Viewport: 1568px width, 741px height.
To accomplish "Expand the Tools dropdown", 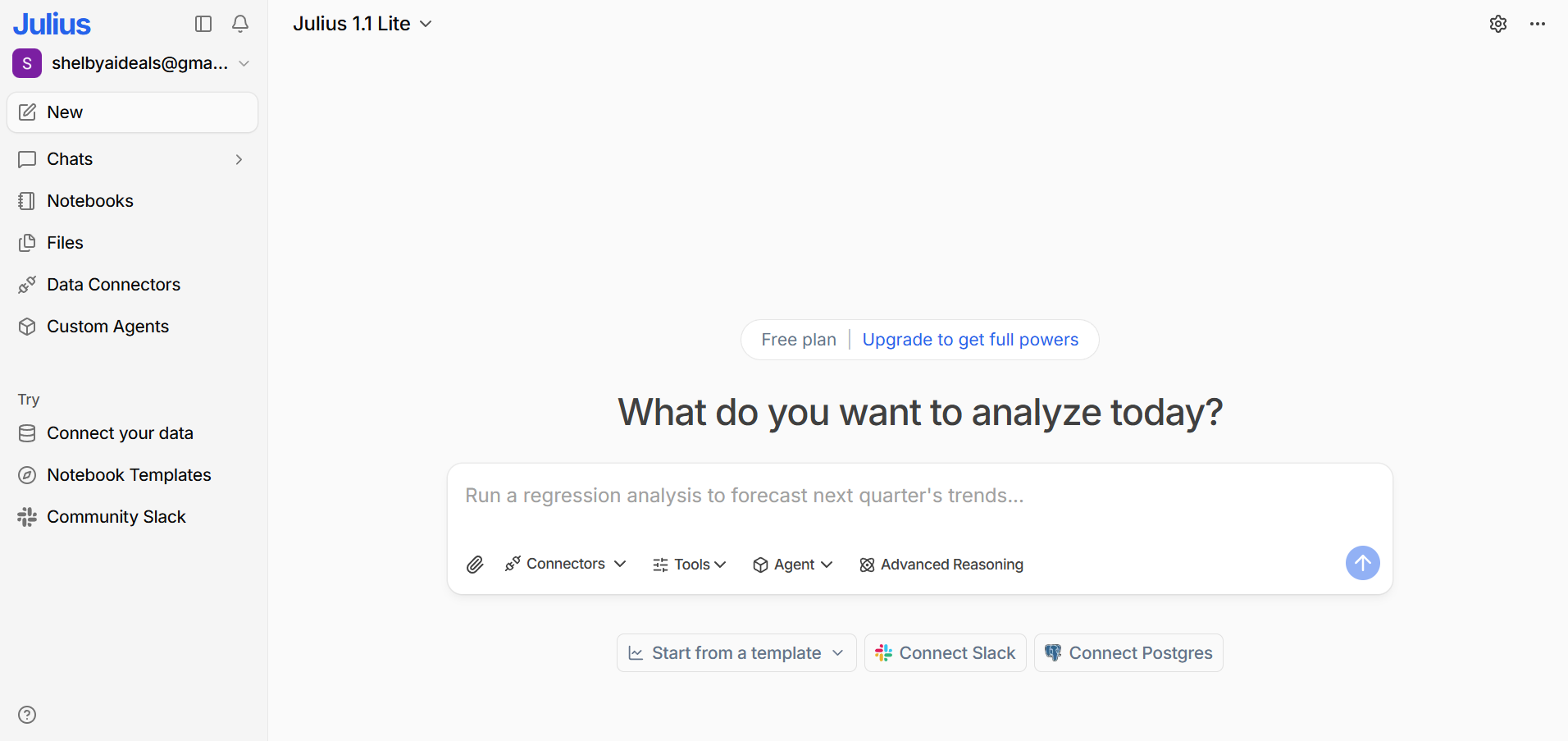I will (x=689, y=564).
